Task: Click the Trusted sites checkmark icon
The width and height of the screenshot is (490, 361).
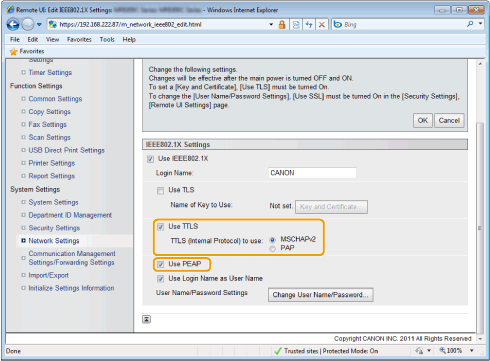Action: (277, 351)
